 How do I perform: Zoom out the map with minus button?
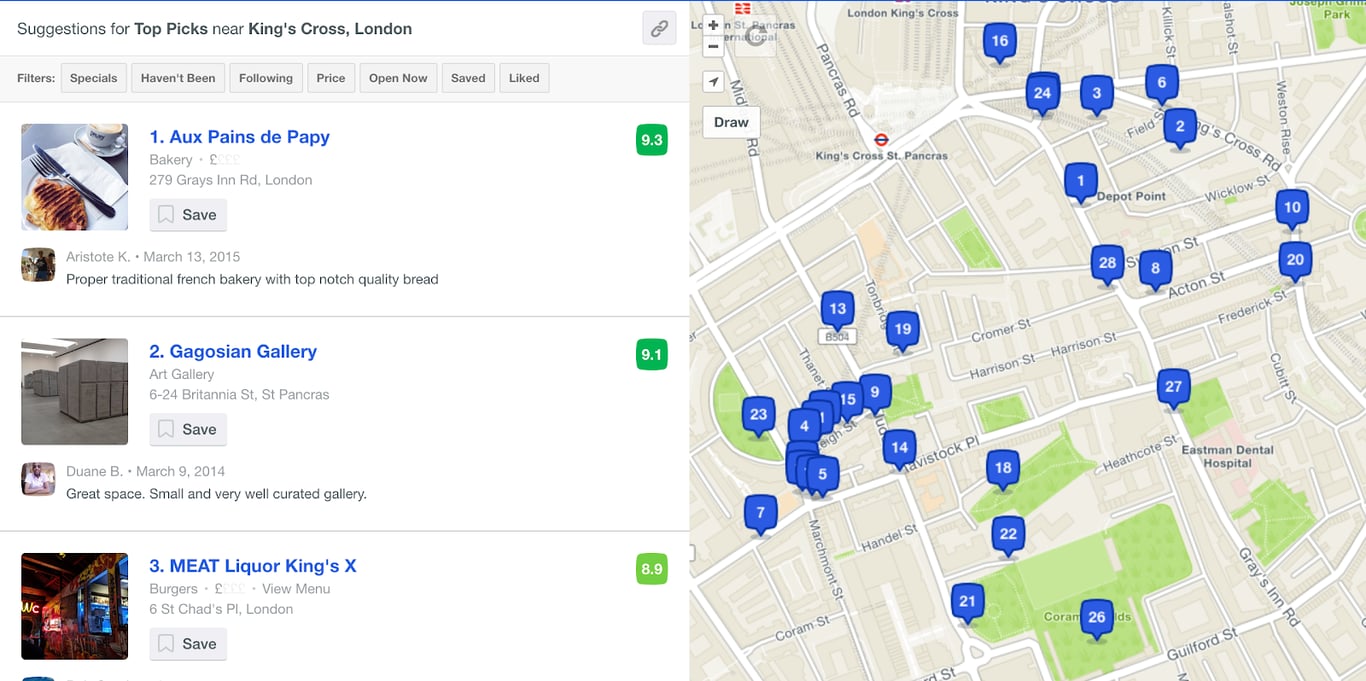[x=713, y=46]
